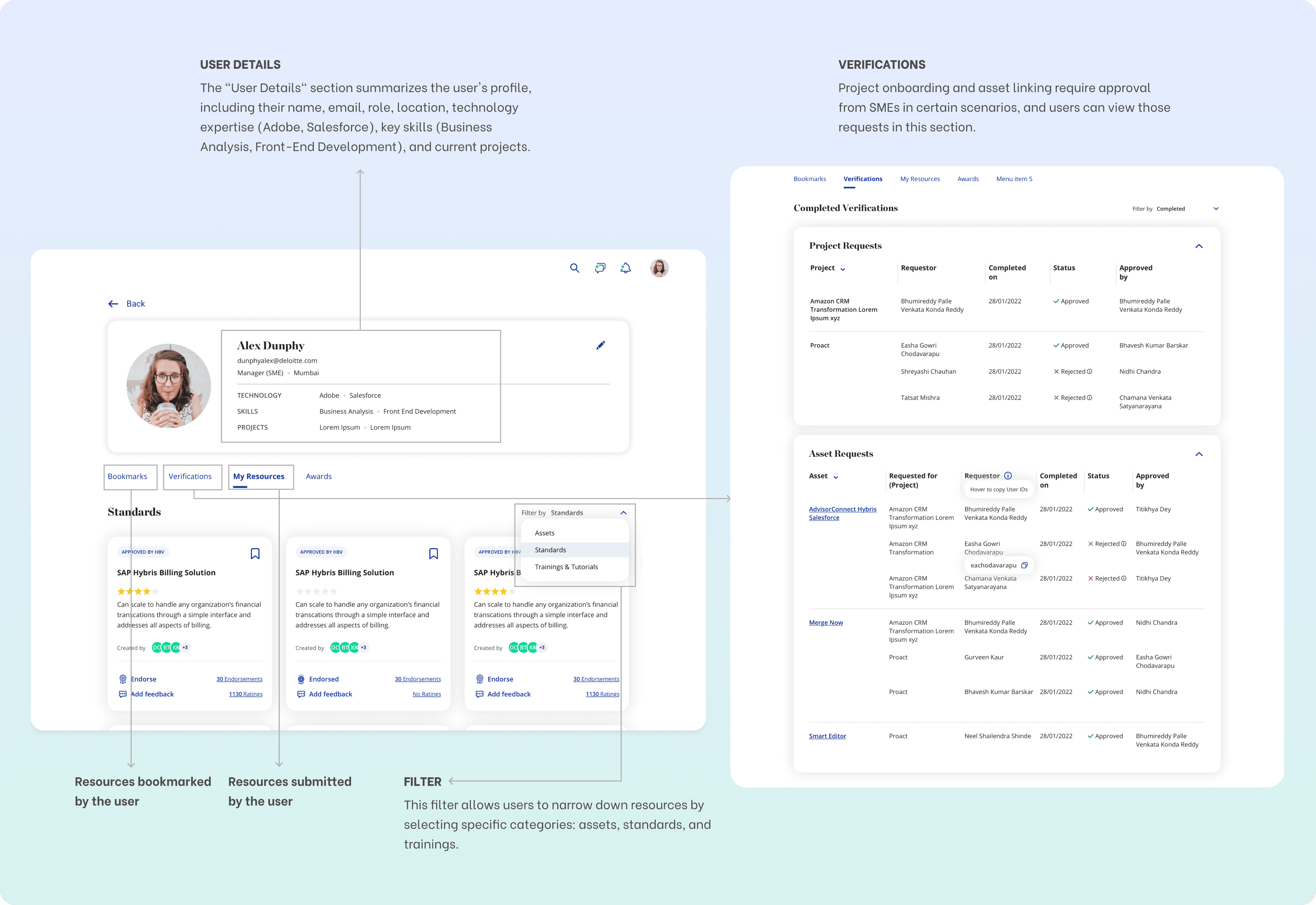Open 30 Endorsements link on third card
Screen dimensions: 1316x905
(596, 679)
